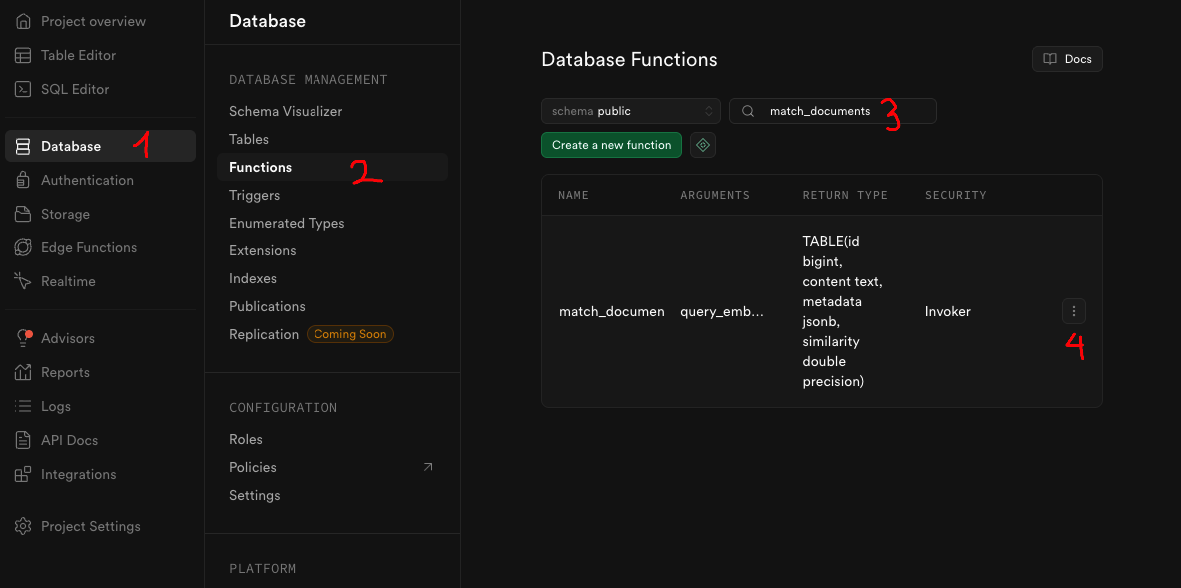Click the Realtime cursor icon

point(22,281)
